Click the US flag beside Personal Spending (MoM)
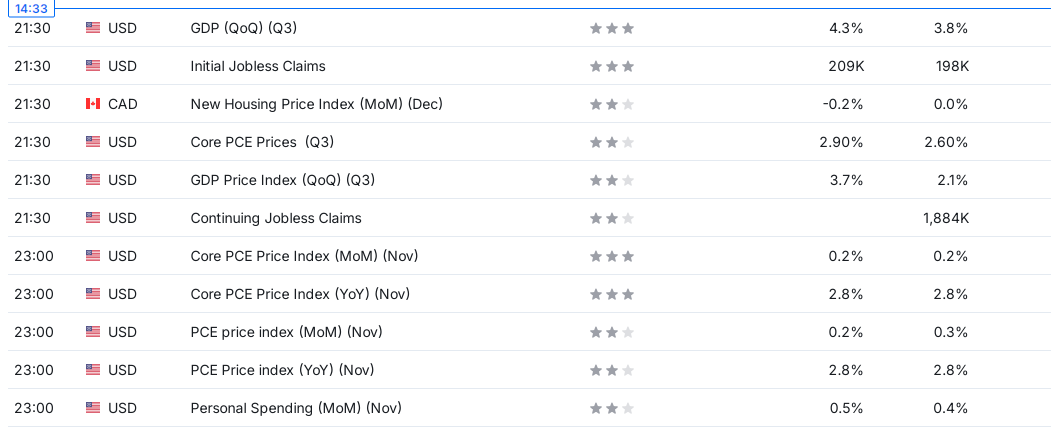The image size is (1062, 442). pos(93,407)
